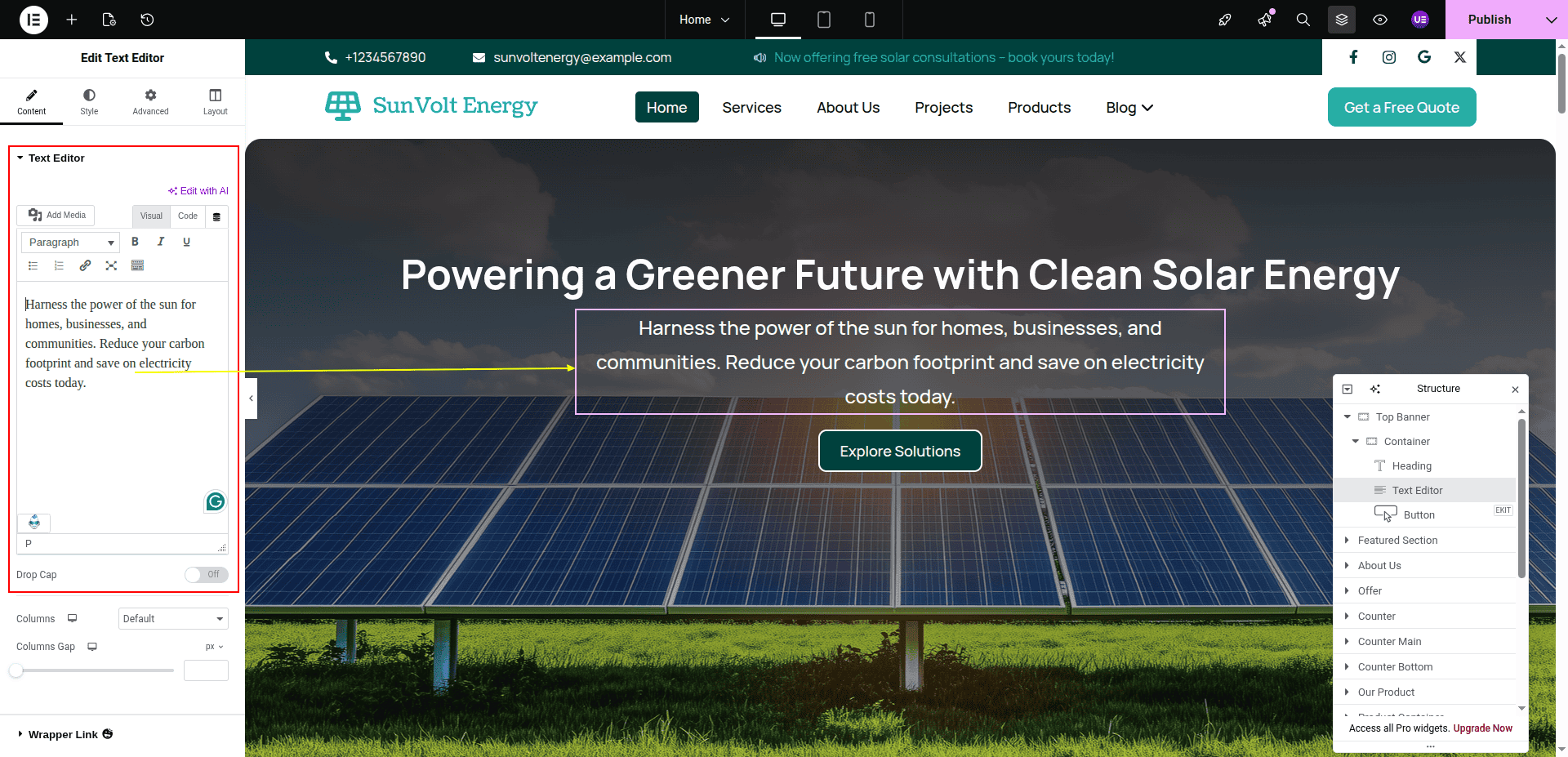Click the Upgrade Now link

(x=1482, y=728)
